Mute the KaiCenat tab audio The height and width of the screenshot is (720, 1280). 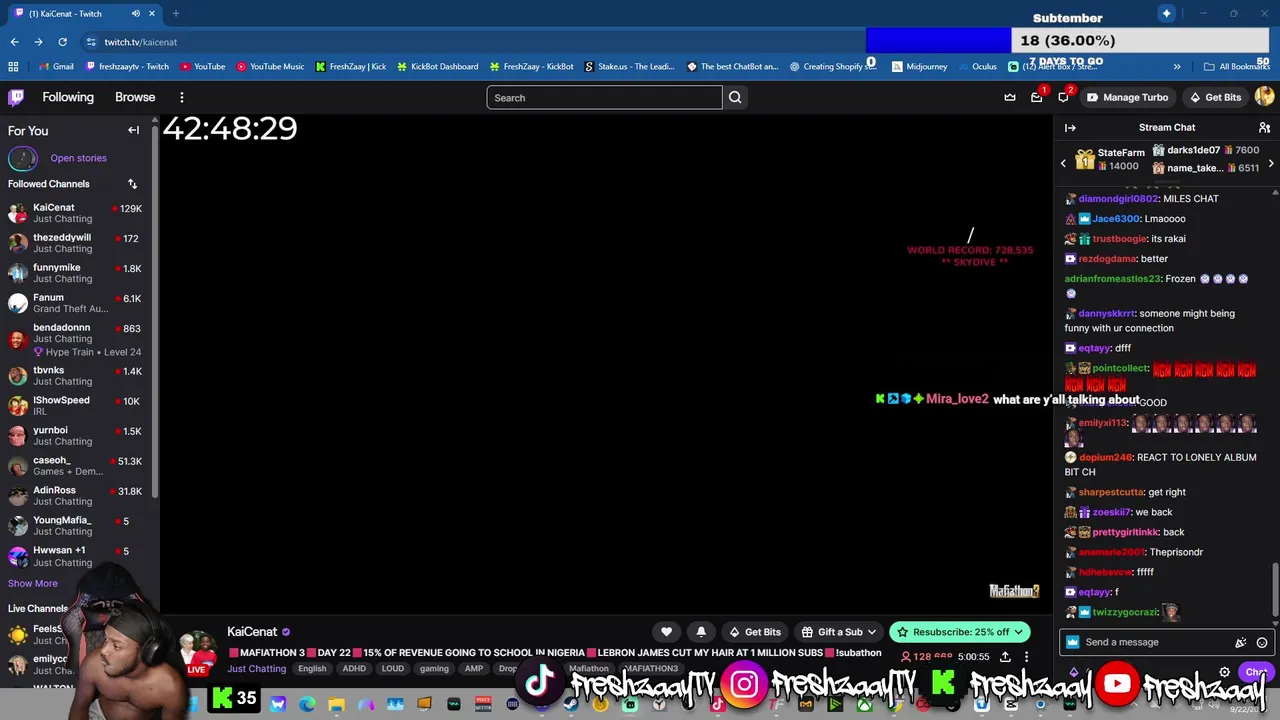136,14
